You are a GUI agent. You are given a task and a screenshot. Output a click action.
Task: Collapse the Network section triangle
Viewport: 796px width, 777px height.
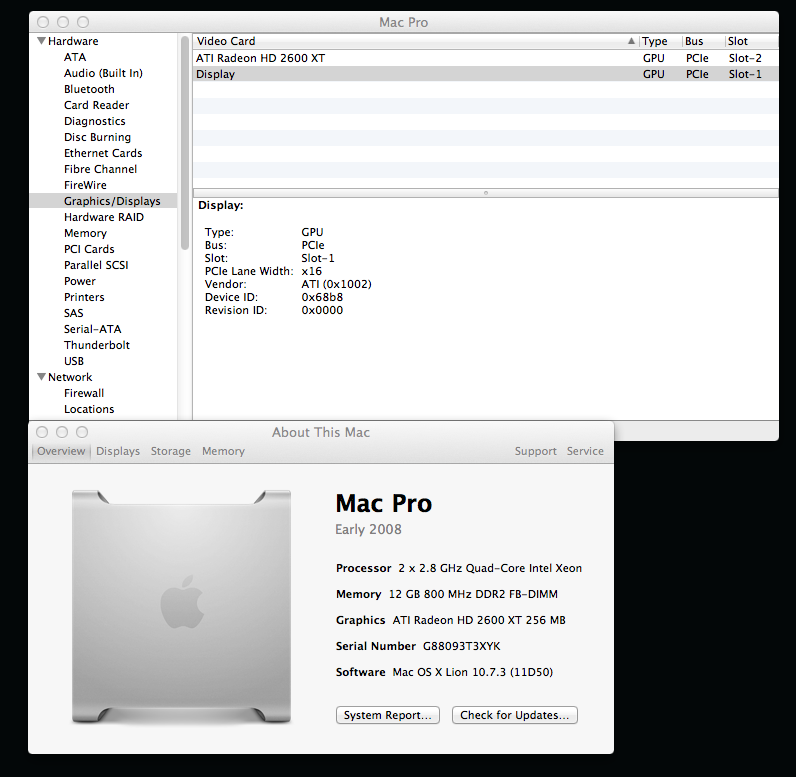(42, 377)
